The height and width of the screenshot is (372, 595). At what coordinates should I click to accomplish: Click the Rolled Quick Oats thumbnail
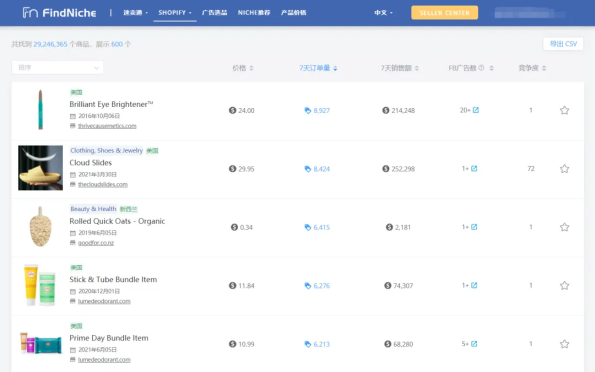[x=41, y=227]
